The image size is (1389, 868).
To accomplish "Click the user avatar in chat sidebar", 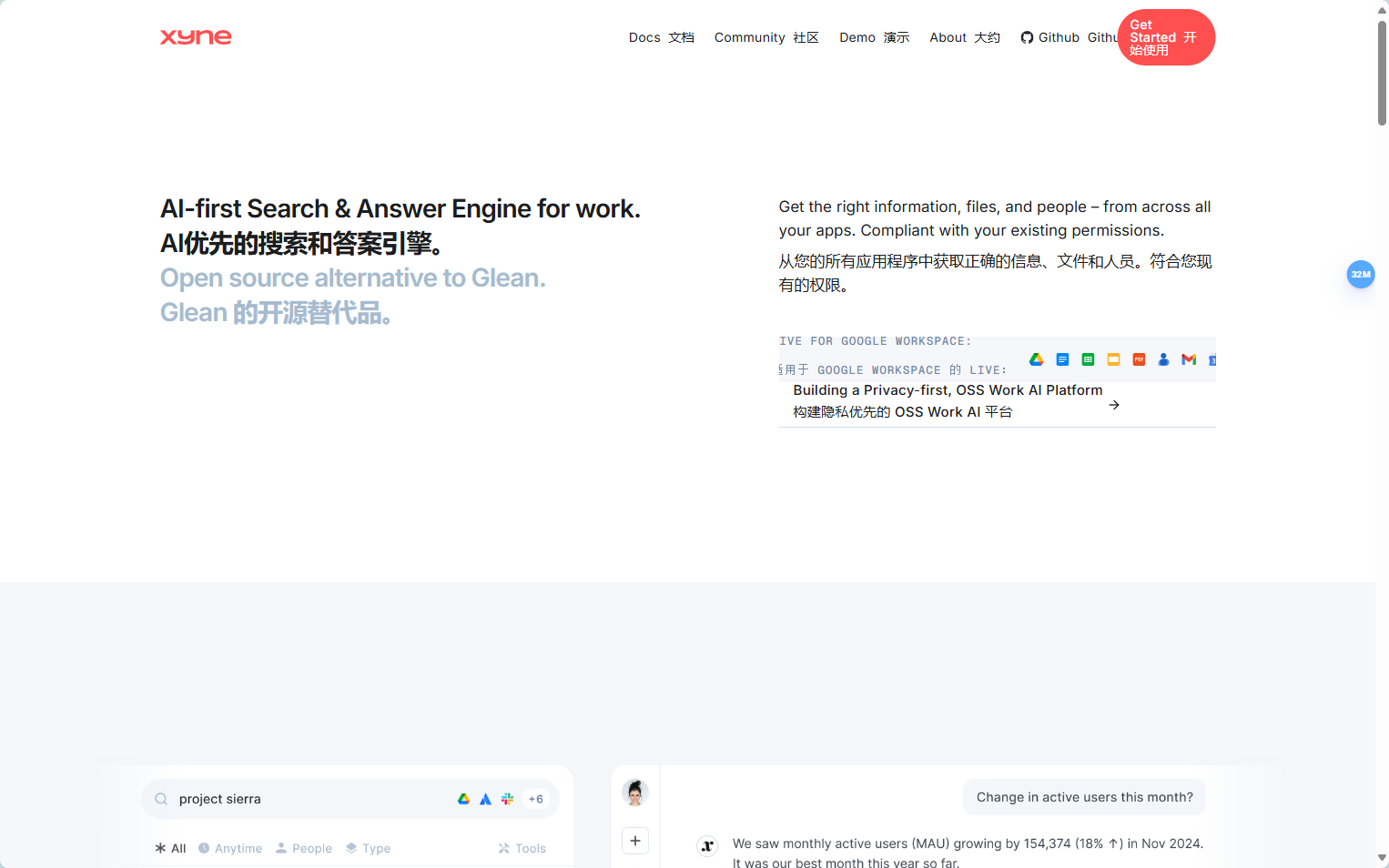I will (x=635, y=792).
